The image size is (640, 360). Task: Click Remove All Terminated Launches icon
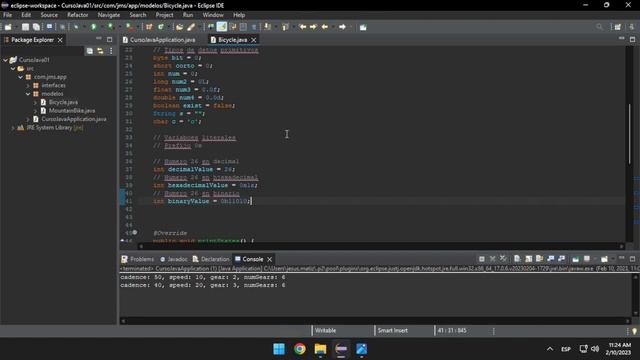[503, 259]
